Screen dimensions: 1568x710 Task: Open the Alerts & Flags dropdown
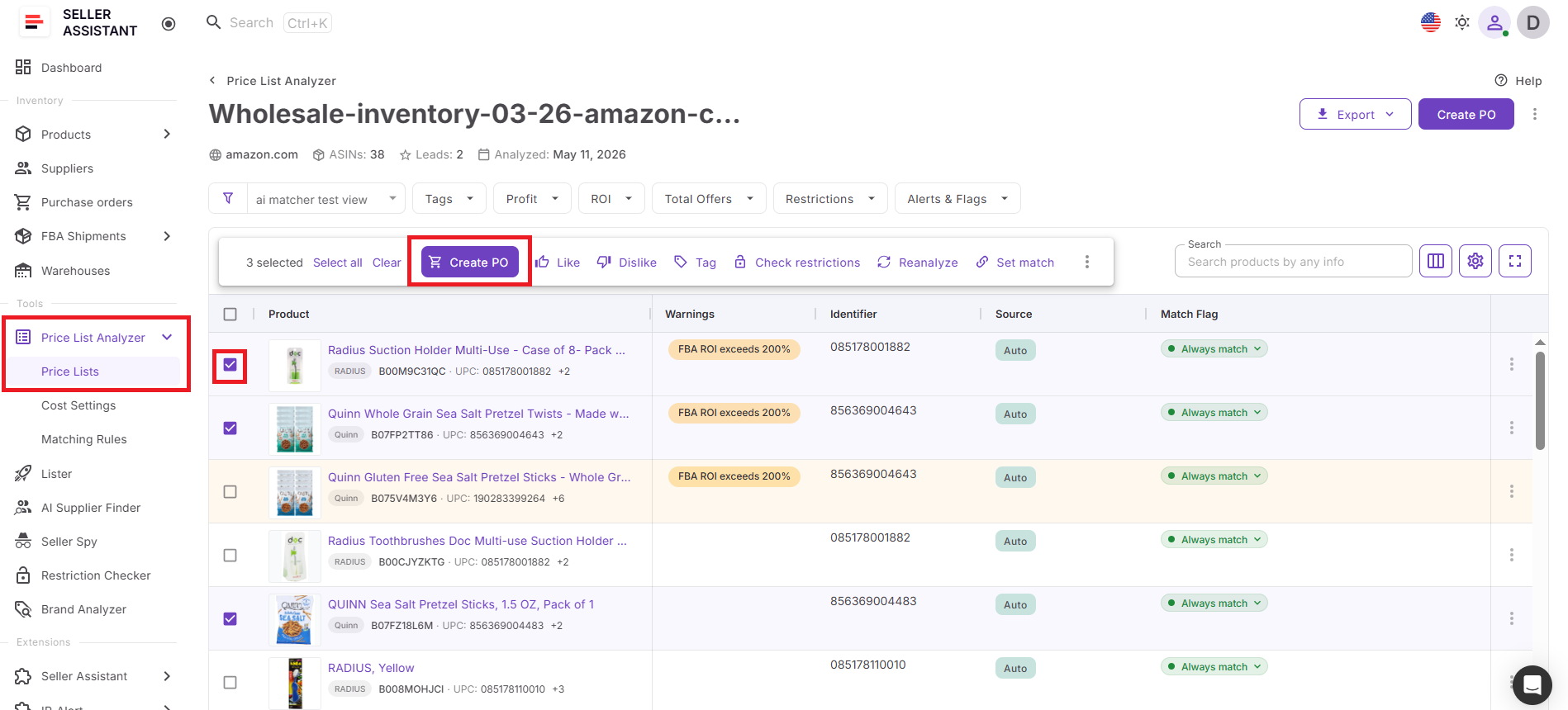(x=957, y=198)
